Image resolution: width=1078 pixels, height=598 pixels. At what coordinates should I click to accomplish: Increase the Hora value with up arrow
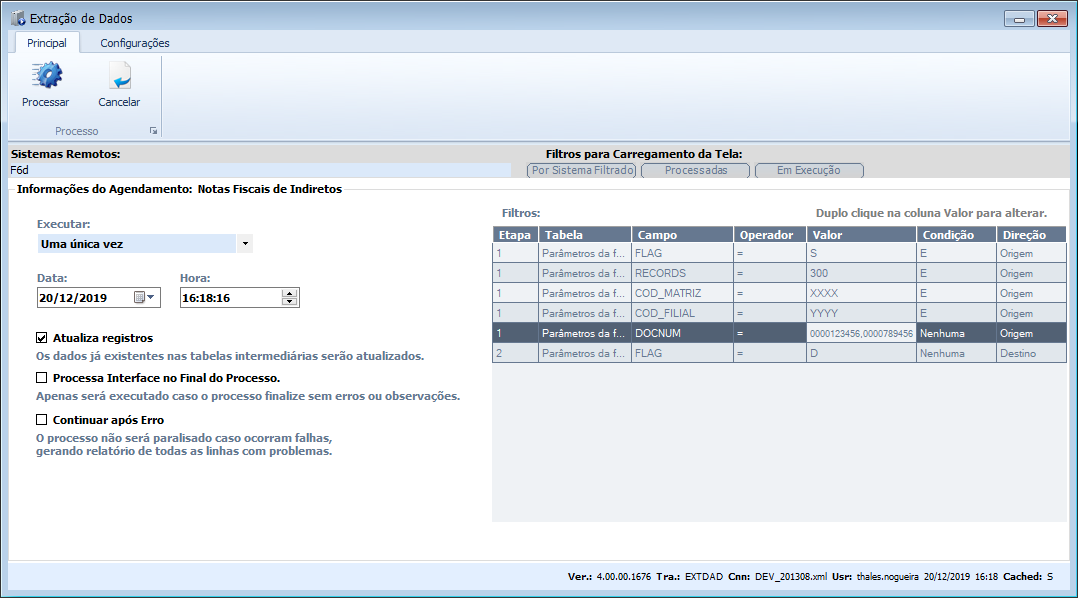[x=290, y=294]
